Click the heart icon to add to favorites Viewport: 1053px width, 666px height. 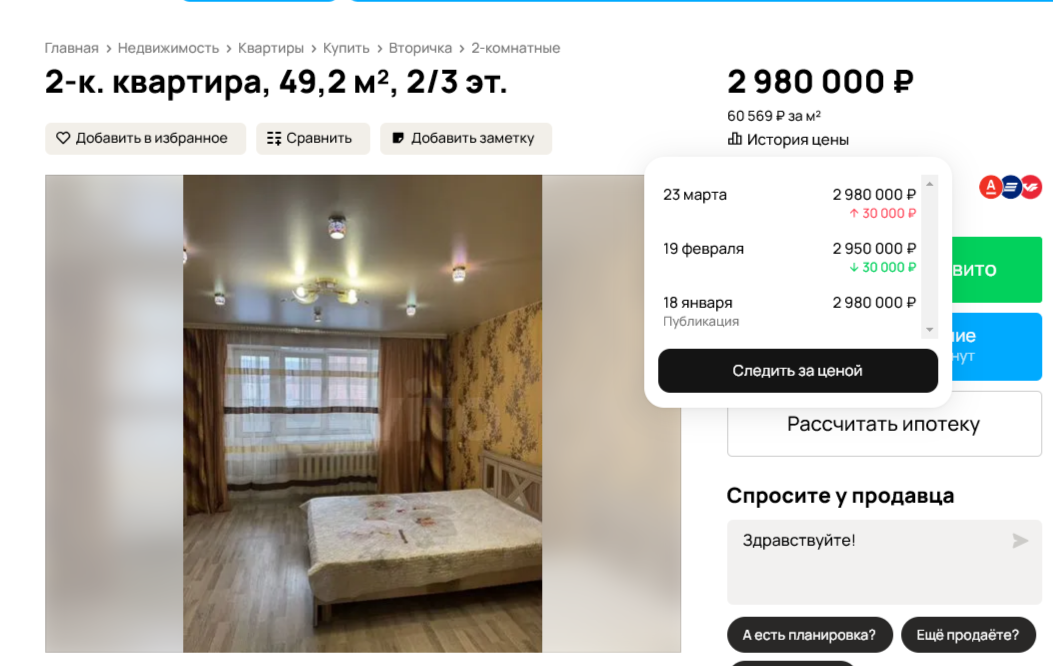[x=63, y=138]
